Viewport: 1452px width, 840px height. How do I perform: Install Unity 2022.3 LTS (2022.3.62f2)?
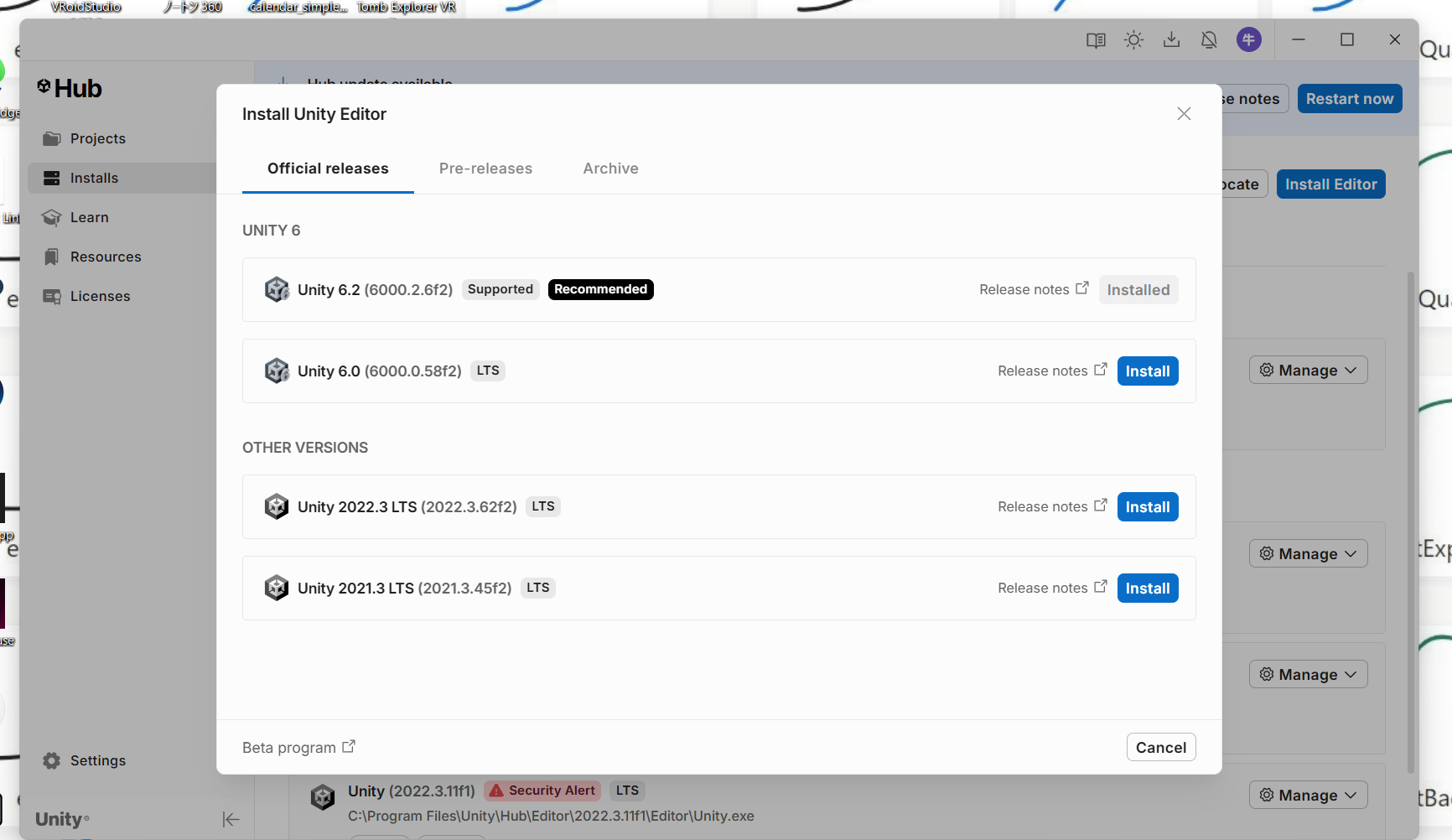tap(1148, 507)
